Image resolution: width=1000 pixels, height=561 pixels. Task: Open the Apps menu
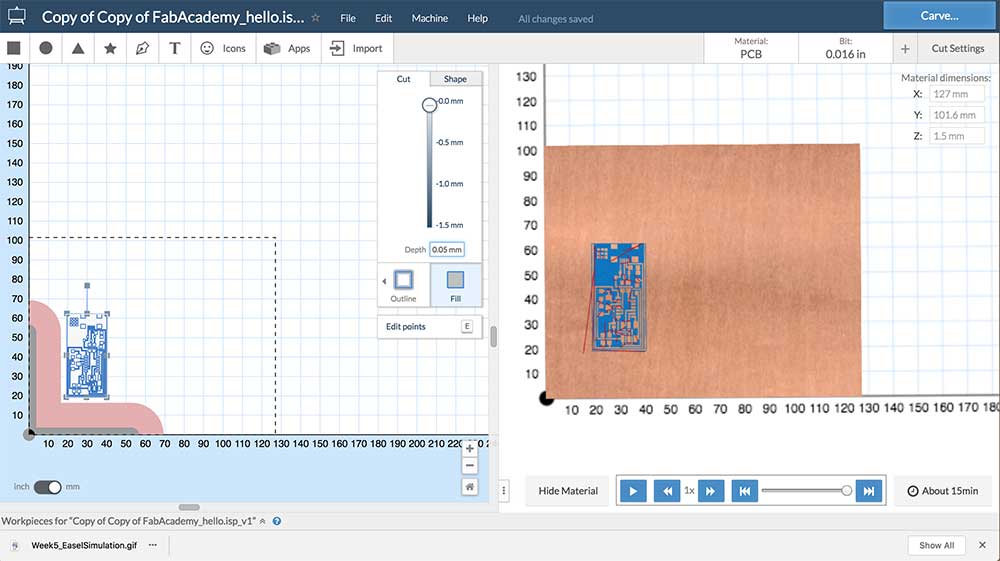click(x=287, y=48)
